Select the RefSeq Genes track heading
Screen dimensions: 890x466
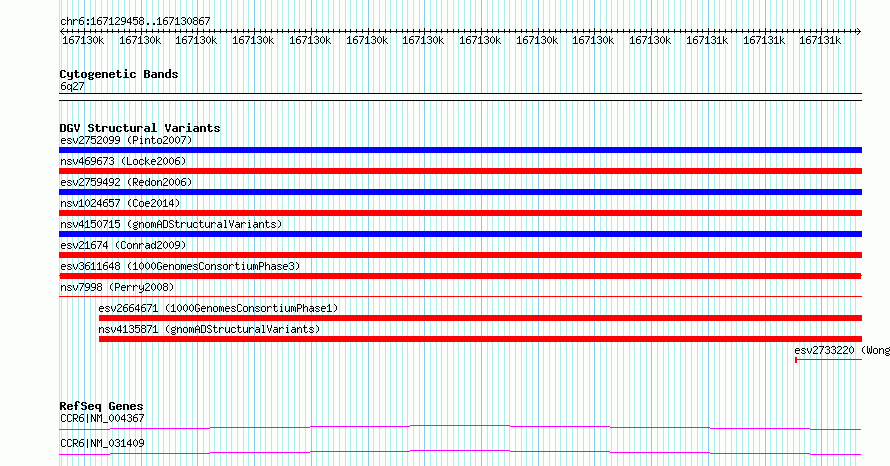click(x=101, y=406)
